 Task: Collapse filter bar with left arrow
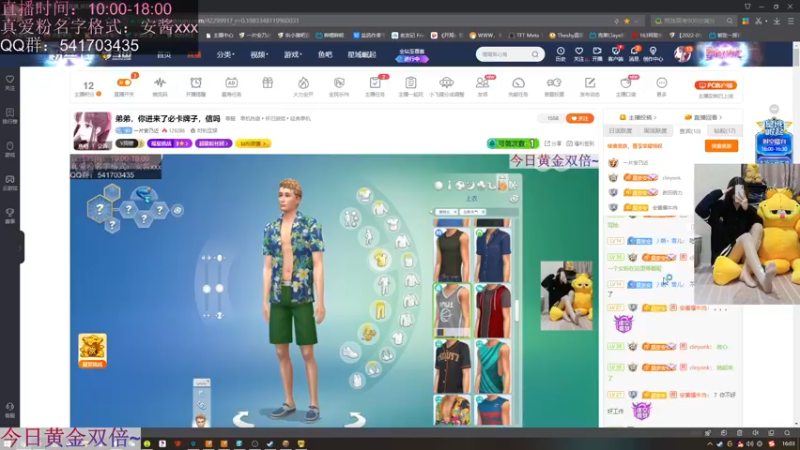[x=431, y=212]
